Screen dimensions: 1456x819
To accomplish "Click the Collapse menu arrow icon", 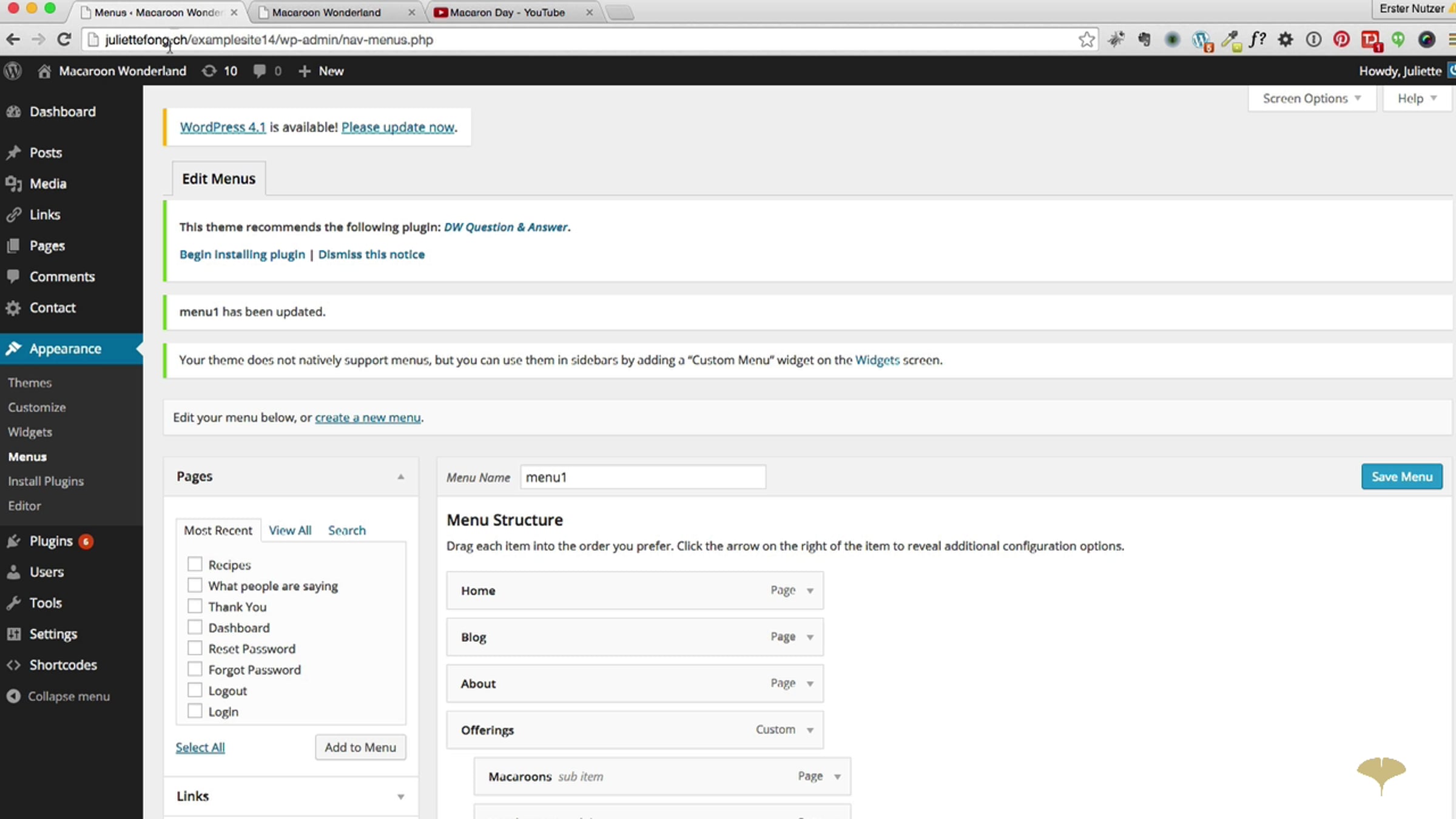I will (x=13, y=696).
